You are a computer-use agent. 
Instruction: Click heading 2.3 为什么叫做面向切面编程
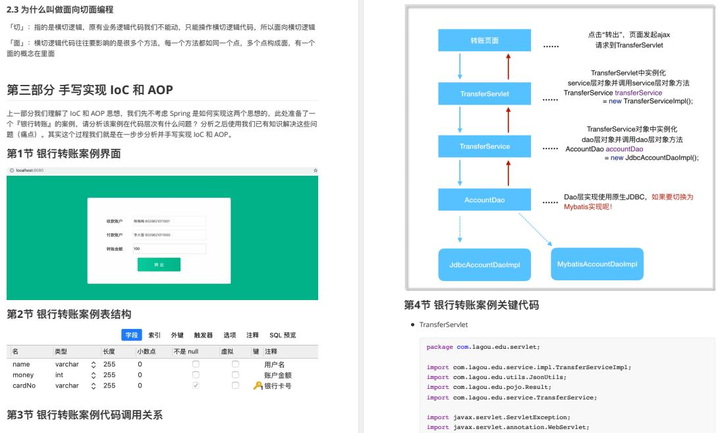(x=60, y=9)
